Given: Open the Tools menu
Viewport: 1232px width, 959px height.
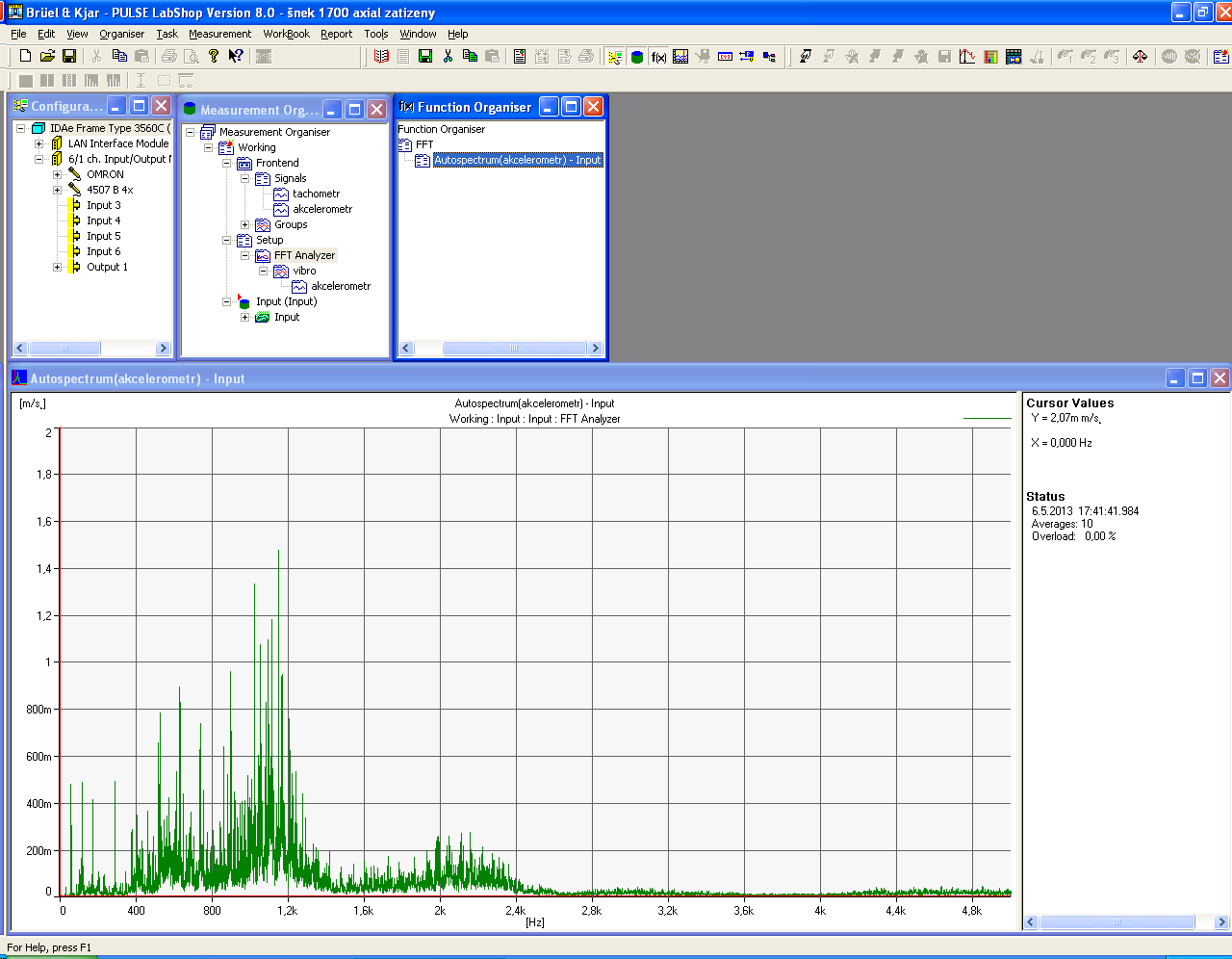Looking at the screenshot, I should click(376, 34).
